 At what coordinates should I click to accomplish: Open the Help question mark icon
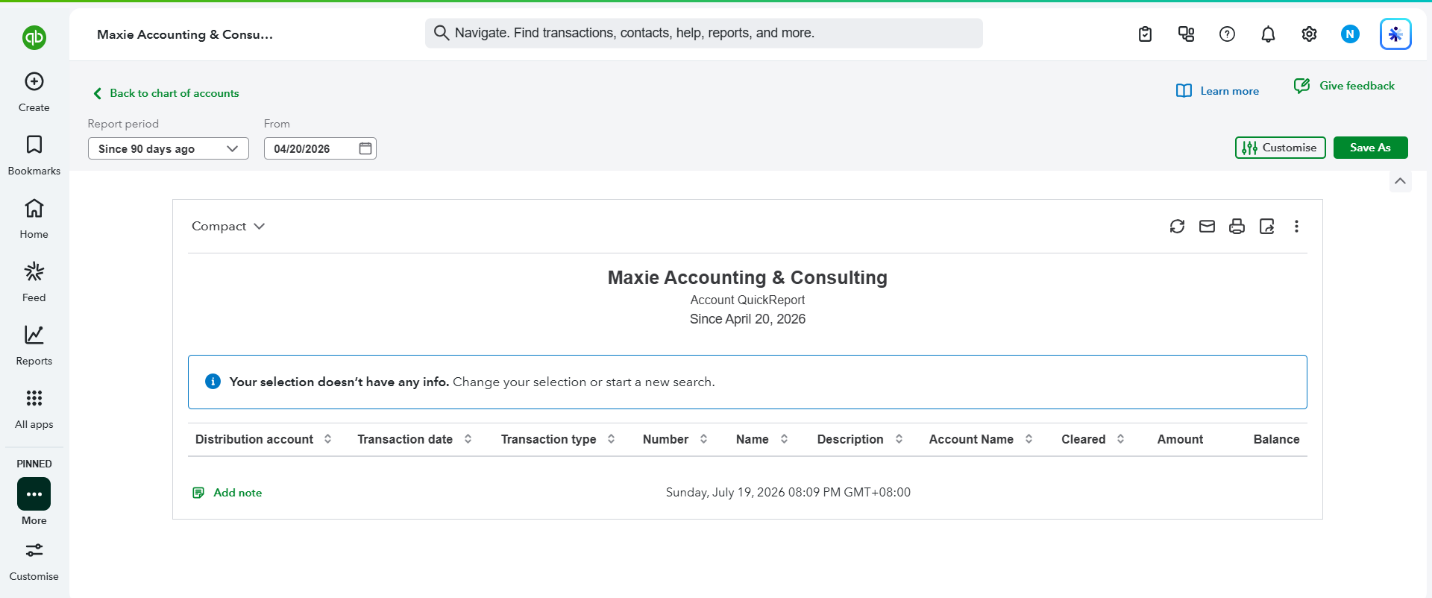coord(1227,34)
